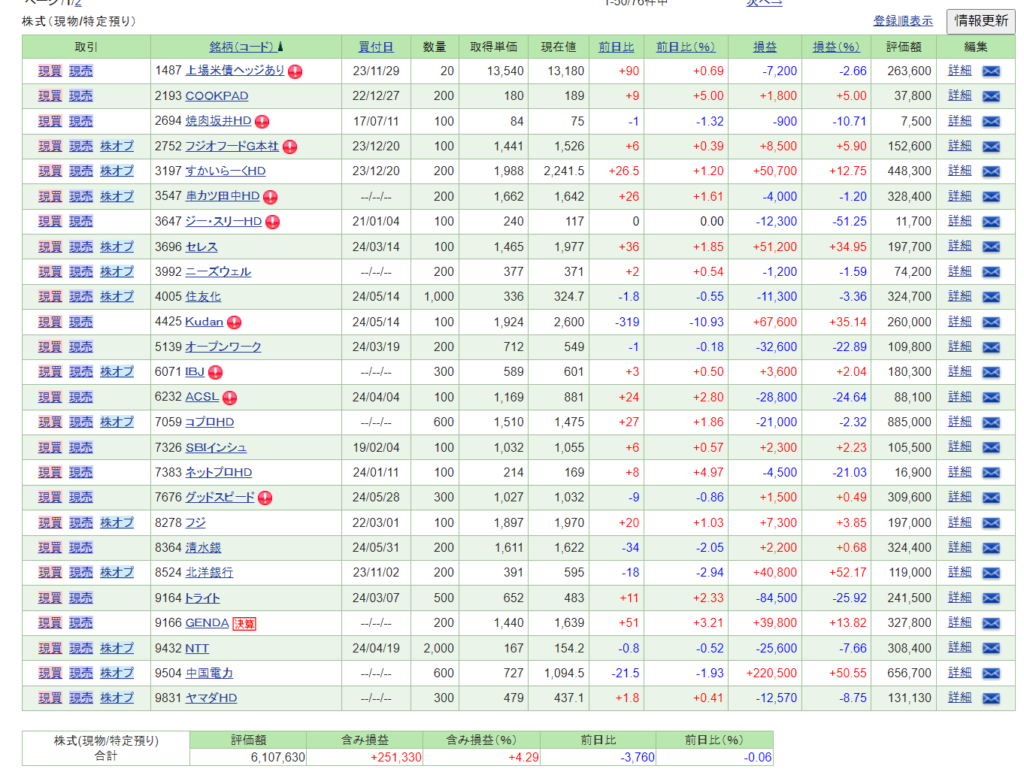Screen dimensions: 1024x772
Task: Click 現買 for すかいらーくHD
Action: coord(50,171)
